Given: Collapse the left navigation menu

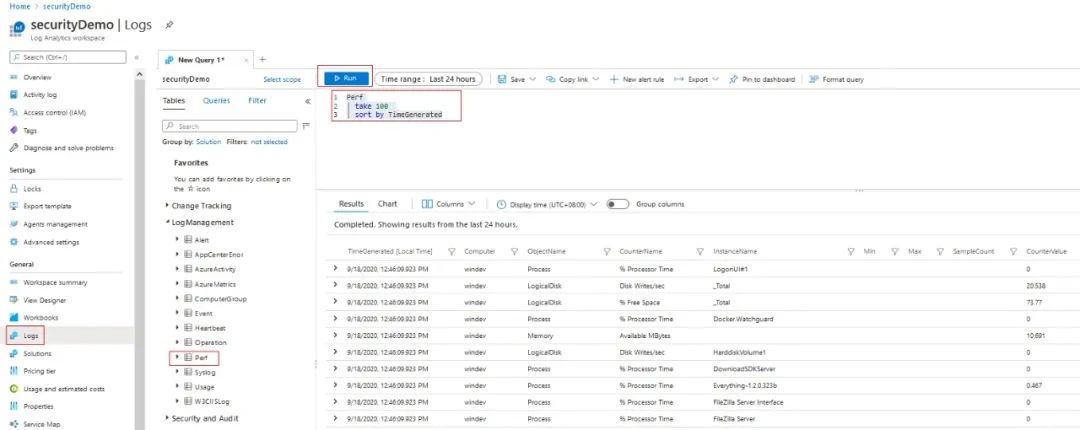Looking at the screenshot, I should coord(136,58).
